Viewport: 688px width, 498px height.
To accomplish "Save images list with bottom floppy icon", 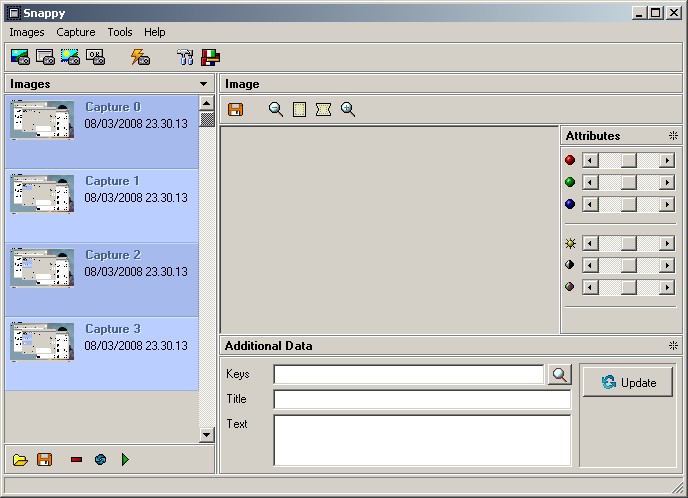I will pos(44,459).
